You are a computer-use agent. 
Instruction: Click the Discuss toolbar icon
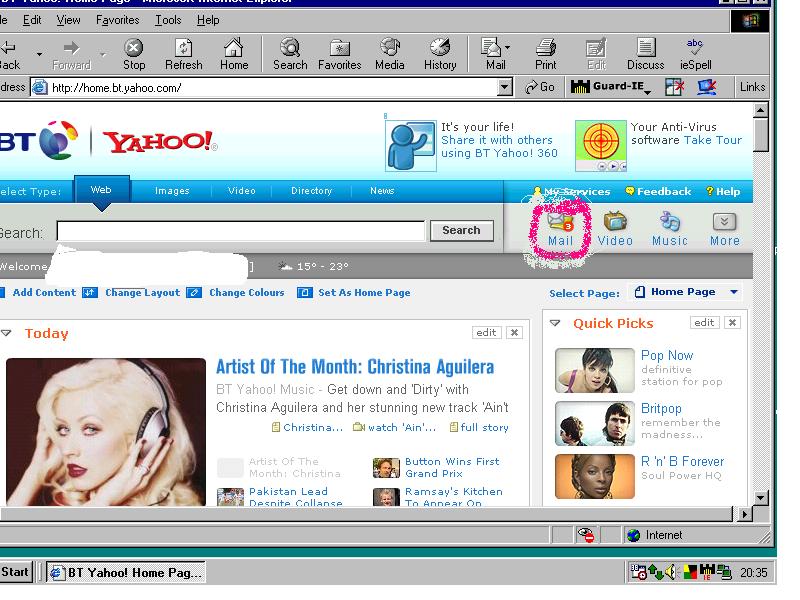pyautogui.click(x=645, y=54)
